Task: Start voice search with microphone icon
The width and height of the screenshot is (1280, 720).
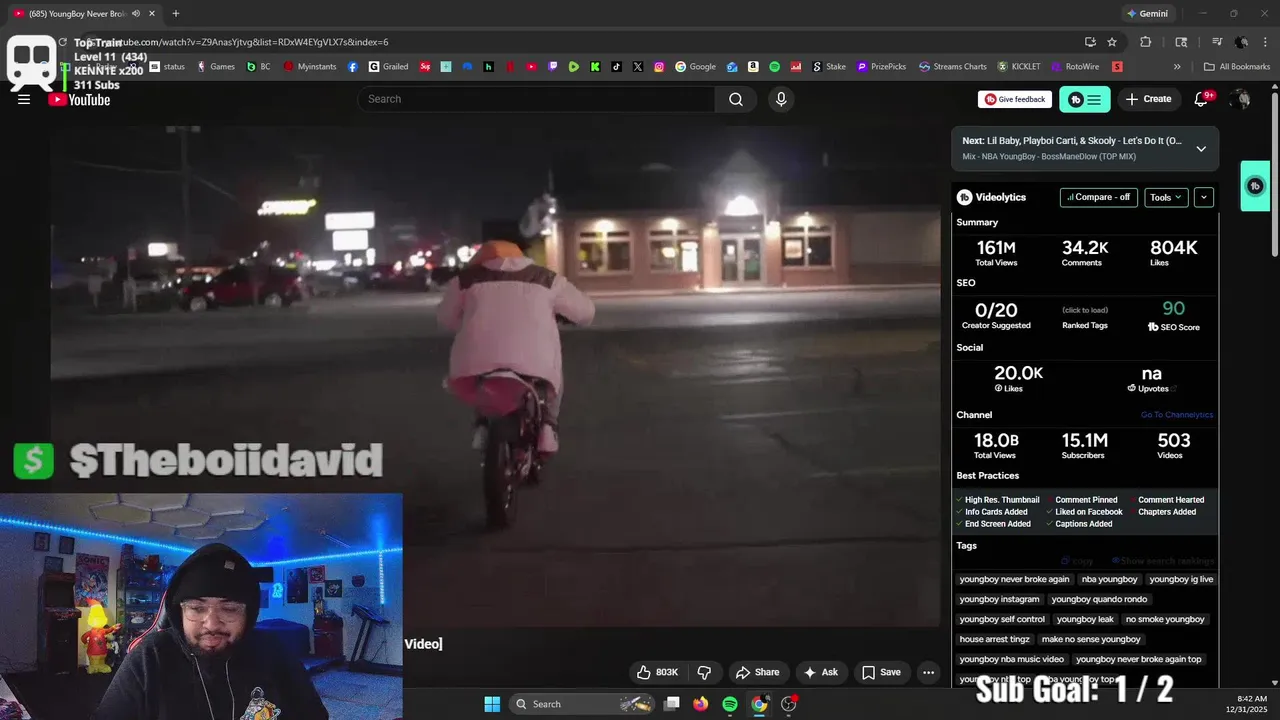Action: (781, 99)
